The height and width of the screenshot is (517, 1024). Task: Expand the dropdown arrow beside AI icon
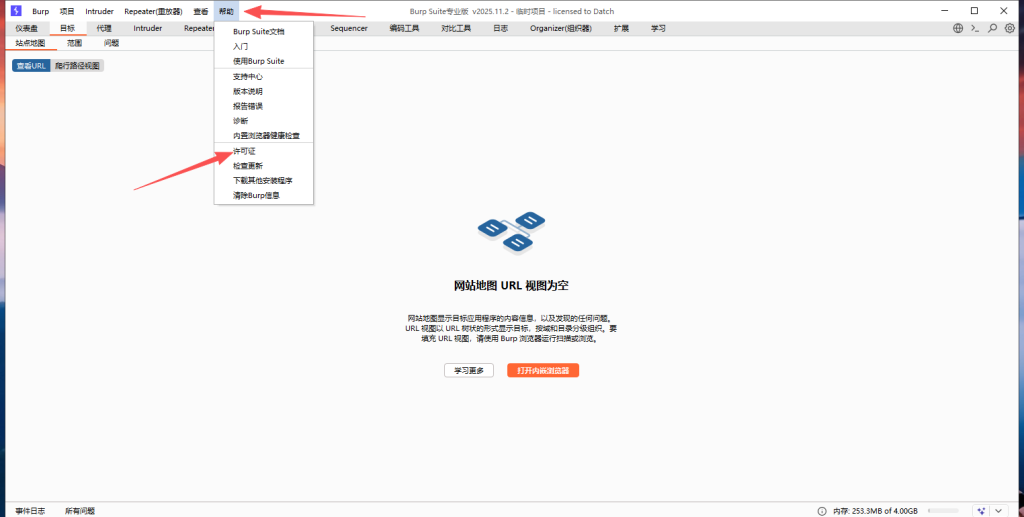point(1000,510)
